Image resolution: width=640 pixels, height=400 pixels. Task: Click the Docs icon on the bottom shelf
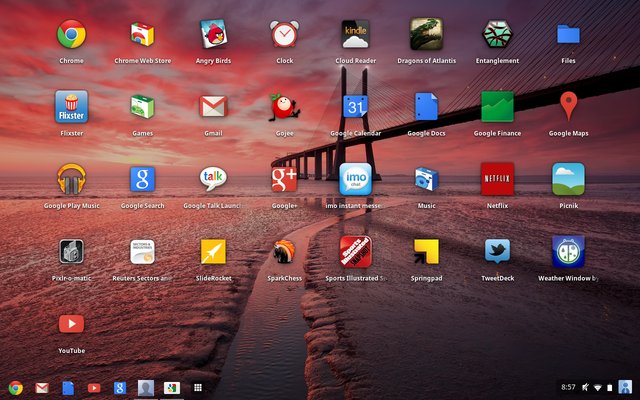(x=68, y=388)
